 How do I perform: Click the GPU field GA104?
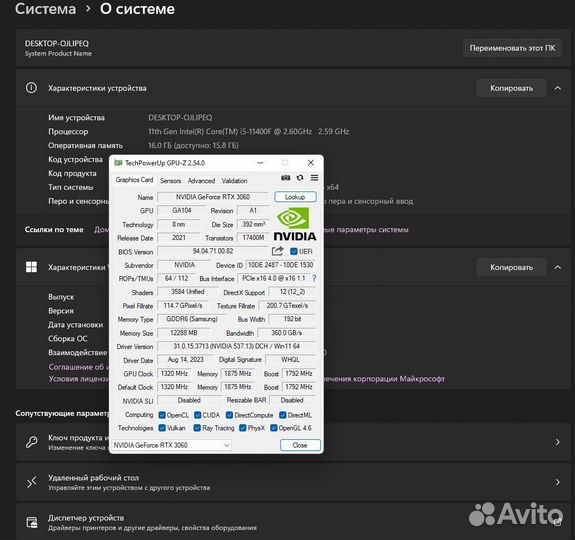click(x=182, y=210)
